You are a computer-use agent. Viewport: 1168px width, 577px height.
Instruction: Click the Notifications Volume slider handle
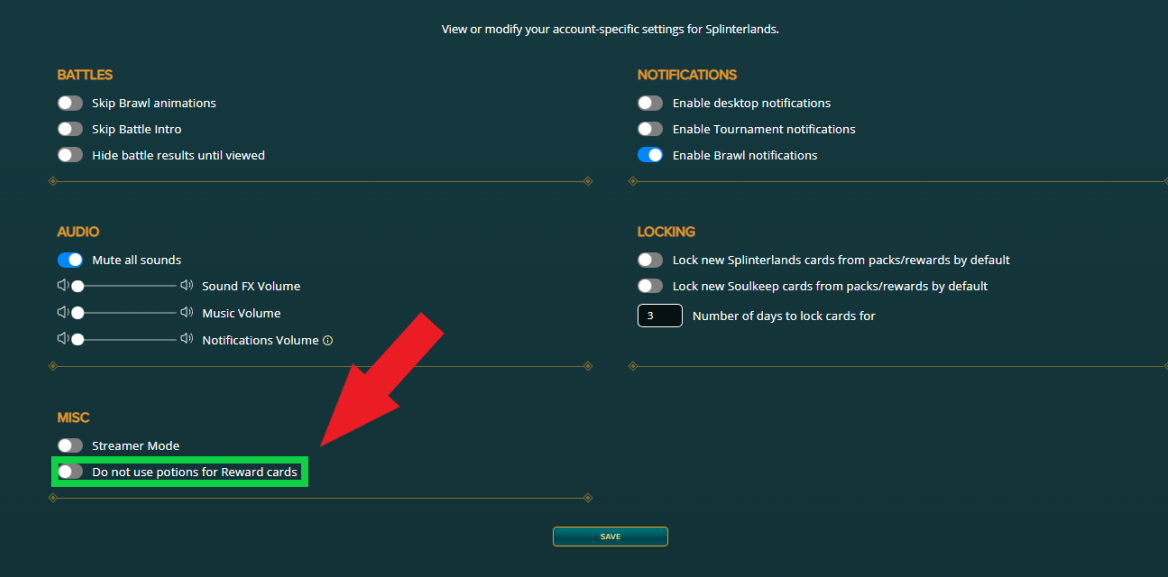click(77, 339)
